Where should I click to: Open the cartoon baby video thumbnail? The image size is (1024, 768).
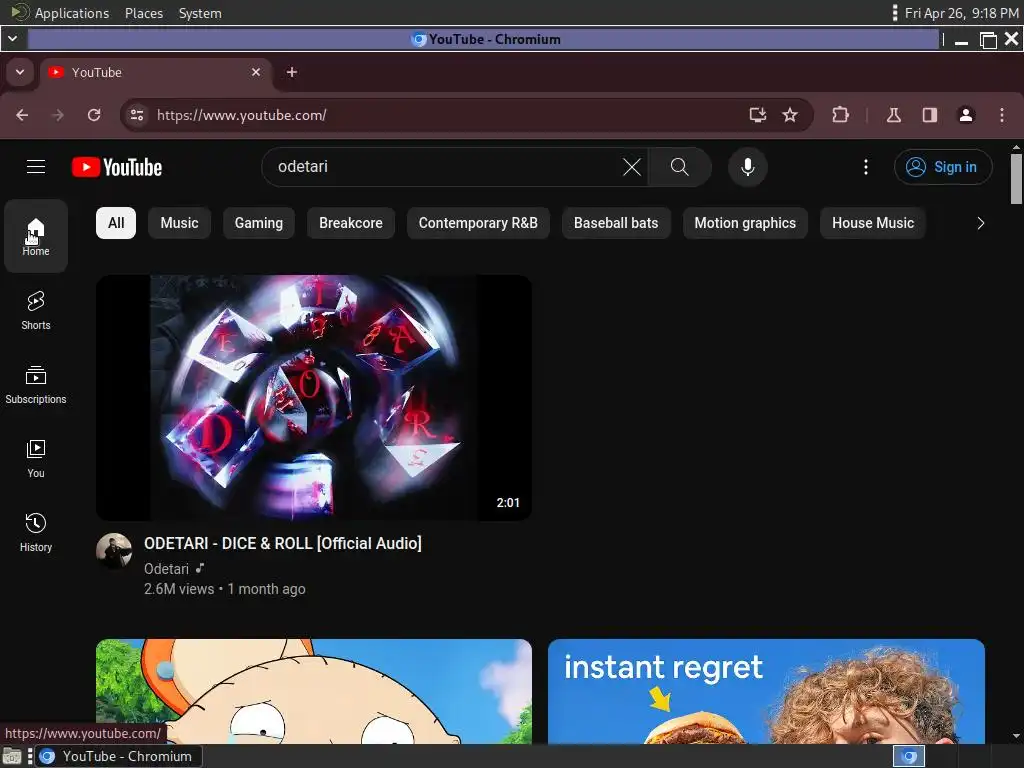tap(313, 691)
